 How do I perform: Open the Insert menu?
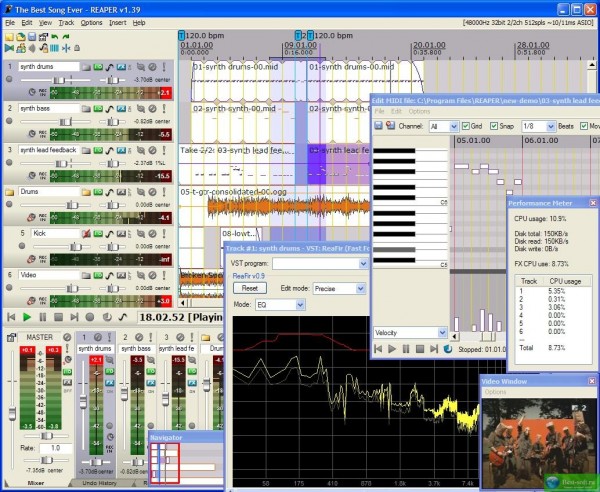pos(117,22)
